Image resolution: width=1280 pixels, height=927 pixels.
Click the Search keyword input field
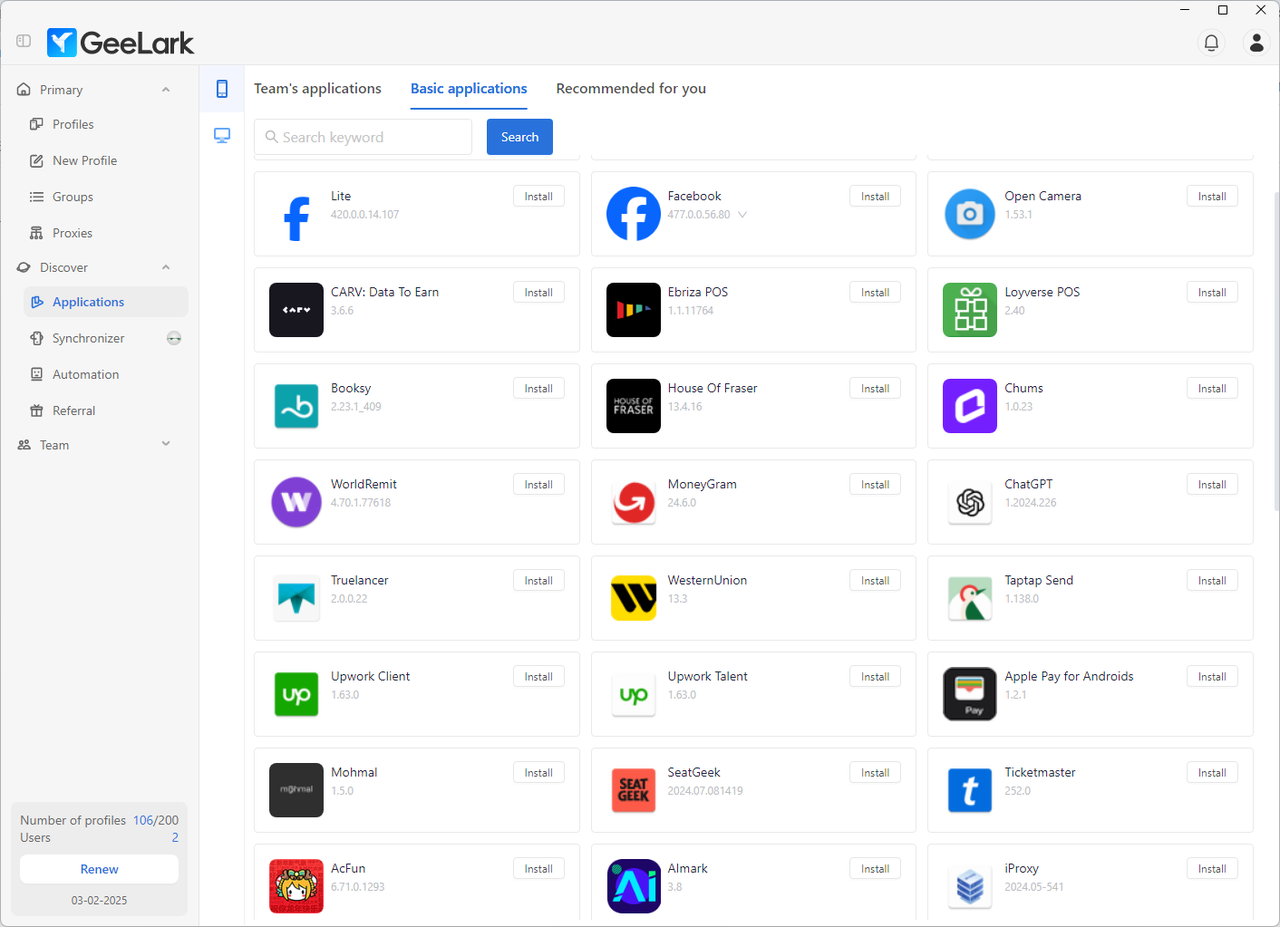tap(363, 137)
